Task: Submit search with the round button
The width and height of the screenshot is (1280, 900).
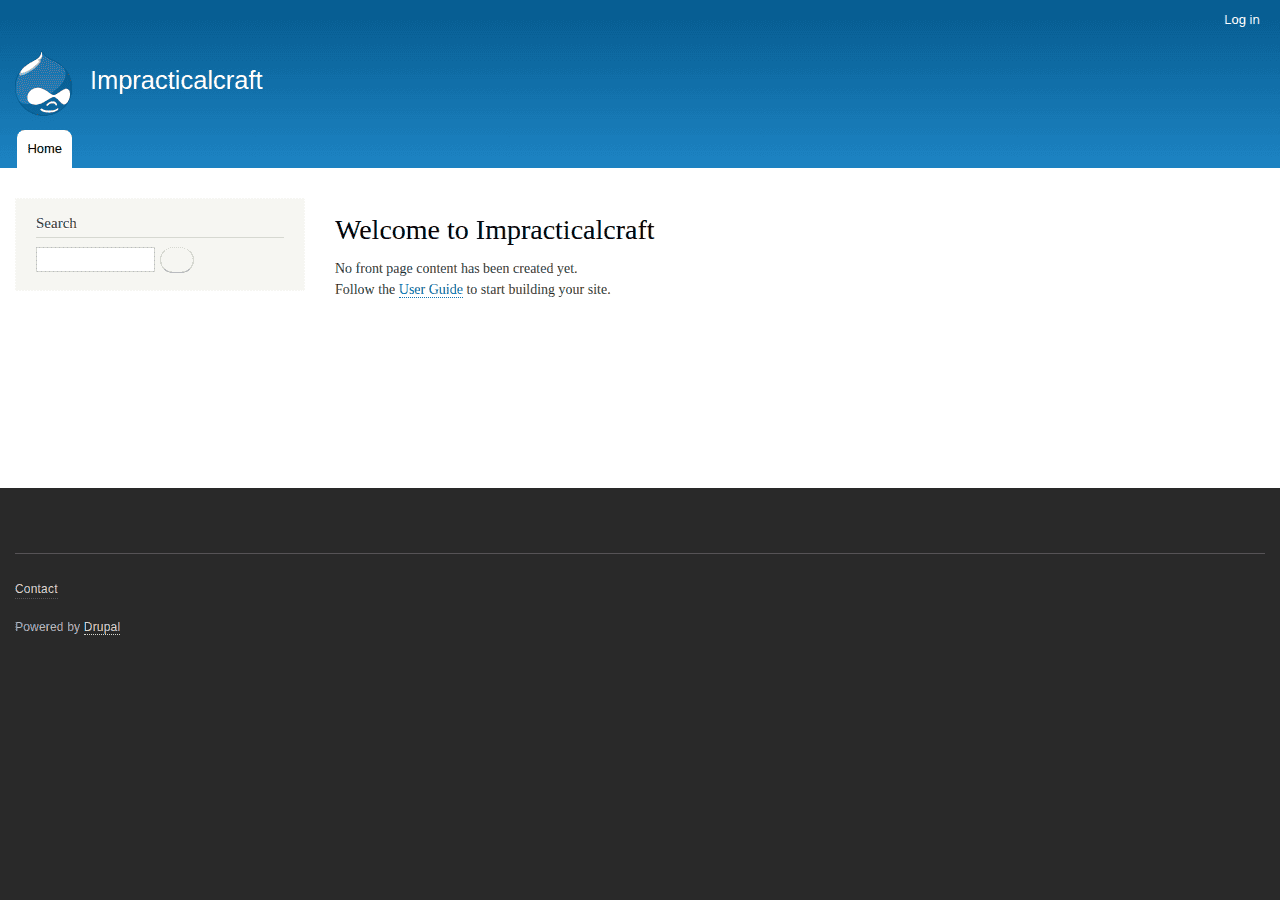Action: point(177,260)
